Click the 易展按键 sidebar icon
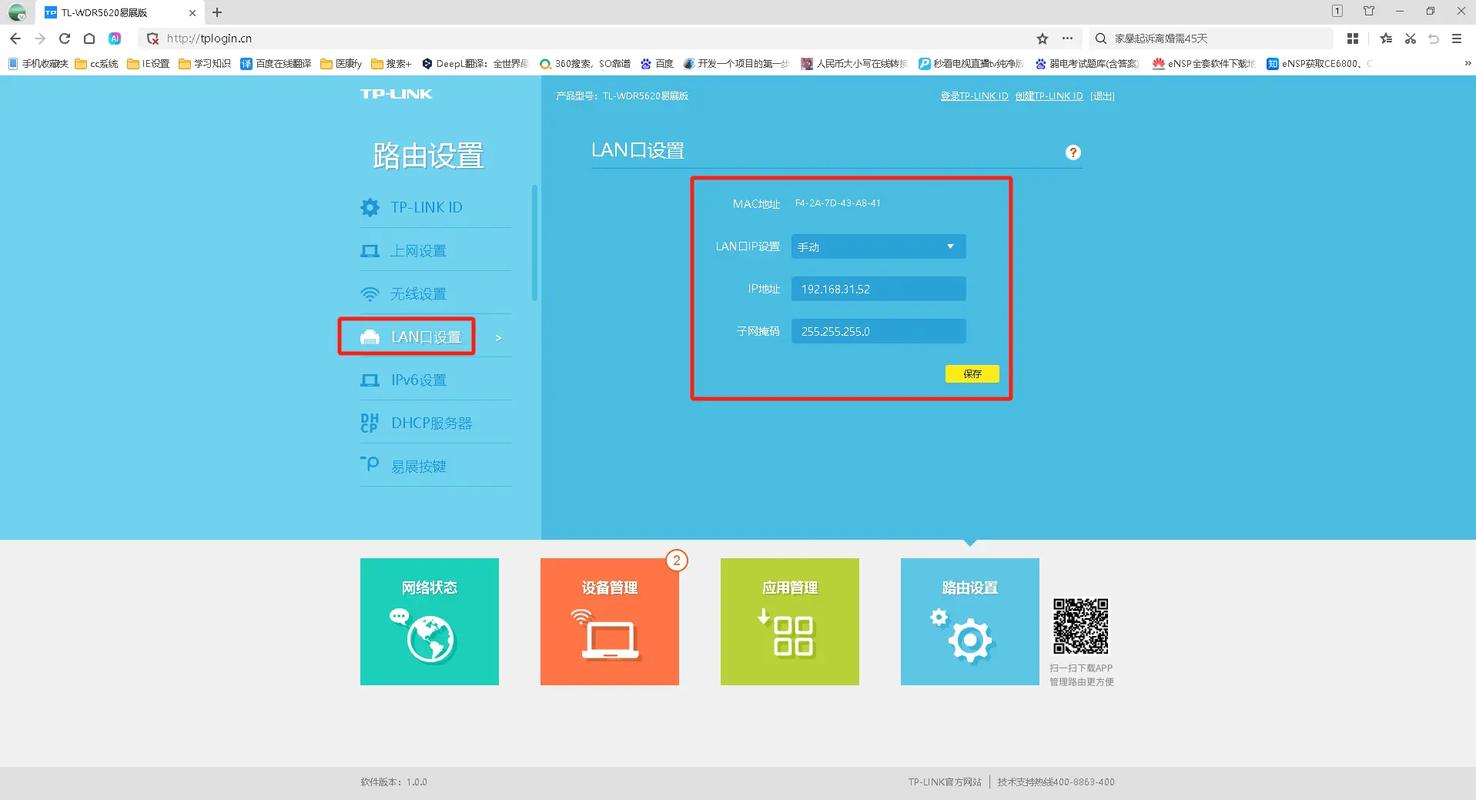This screenshot has height=800, width=1476. [x=369, y=465]
